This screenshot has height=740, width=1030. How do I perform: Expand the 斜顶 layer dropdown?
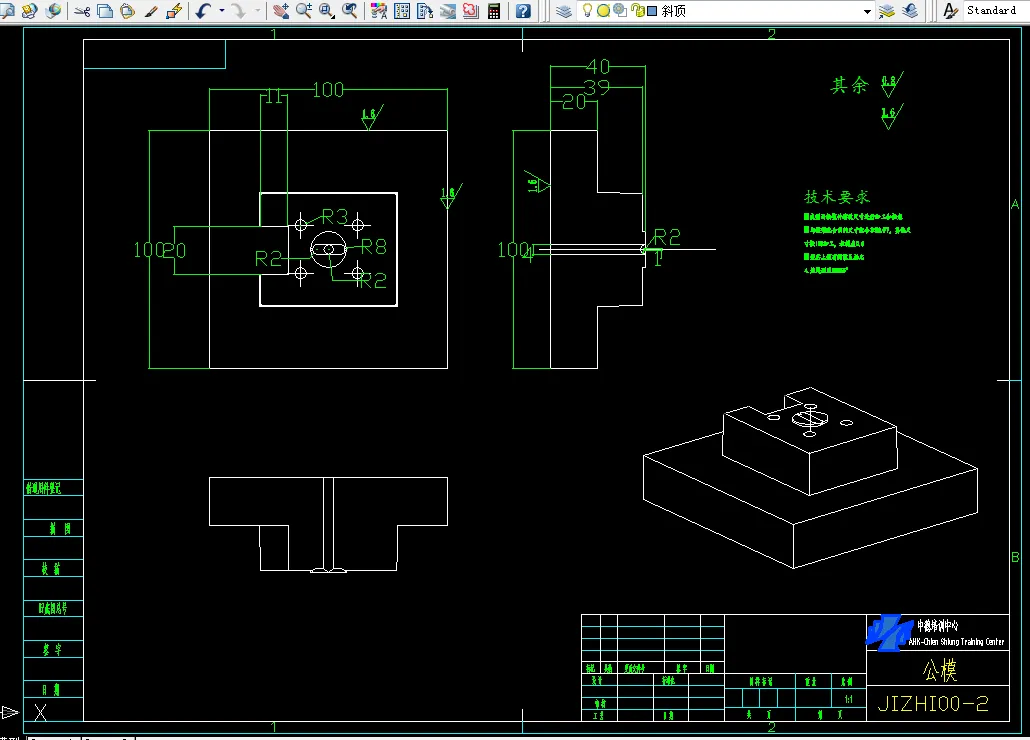click(x=867, y=11)
